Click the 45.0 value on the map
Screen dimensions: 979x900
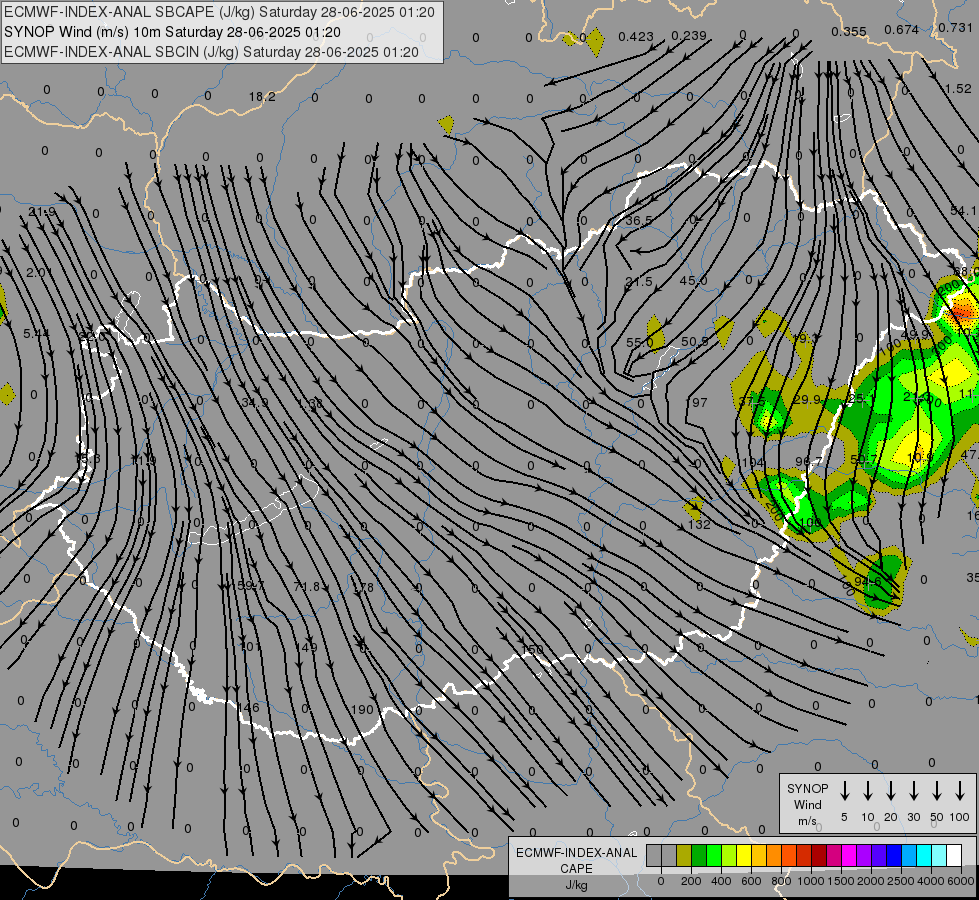pyautogui.click(x=693, y=281)
